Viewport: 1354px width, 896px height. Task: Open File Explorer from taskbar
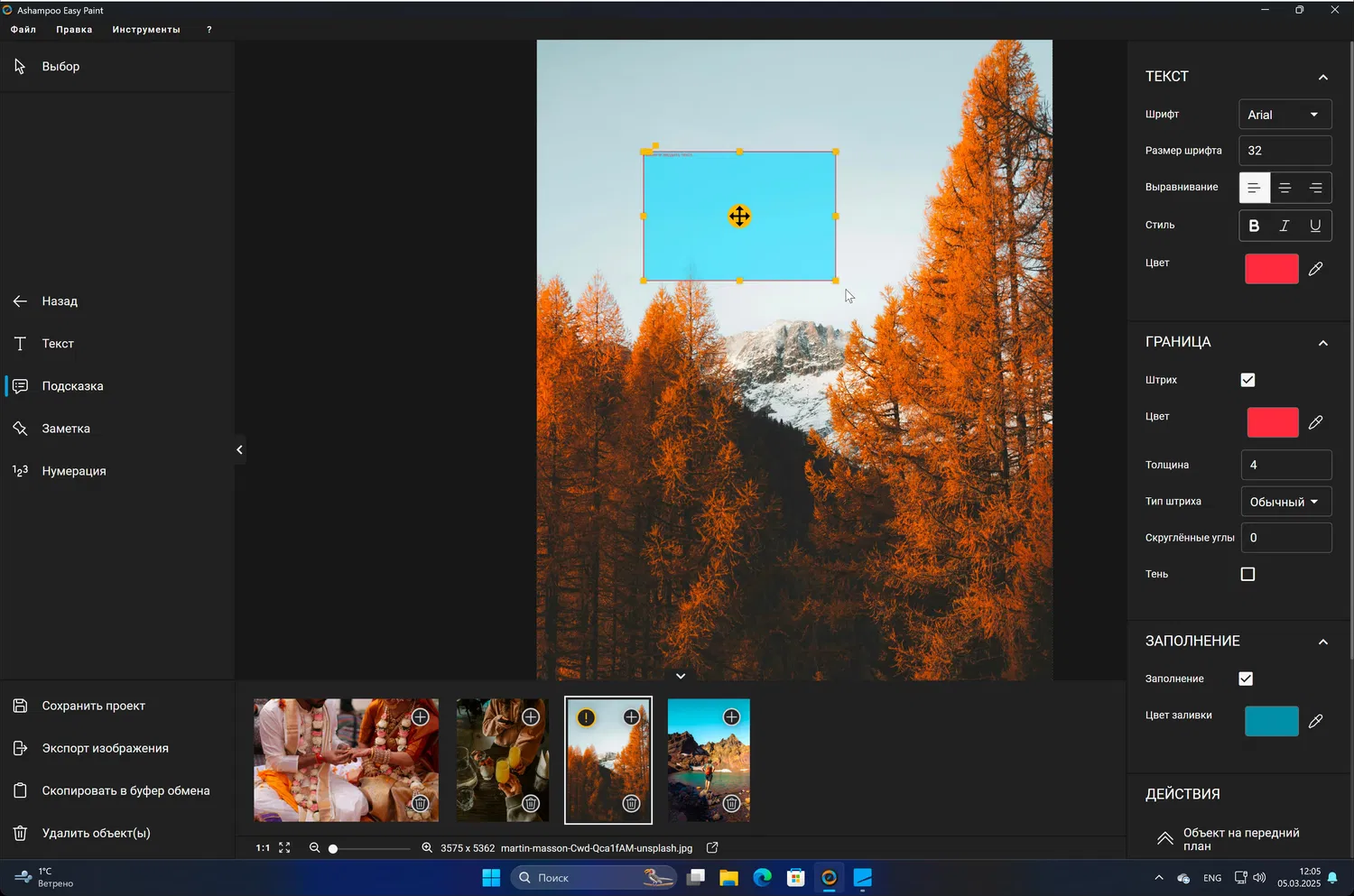[728, 878]
